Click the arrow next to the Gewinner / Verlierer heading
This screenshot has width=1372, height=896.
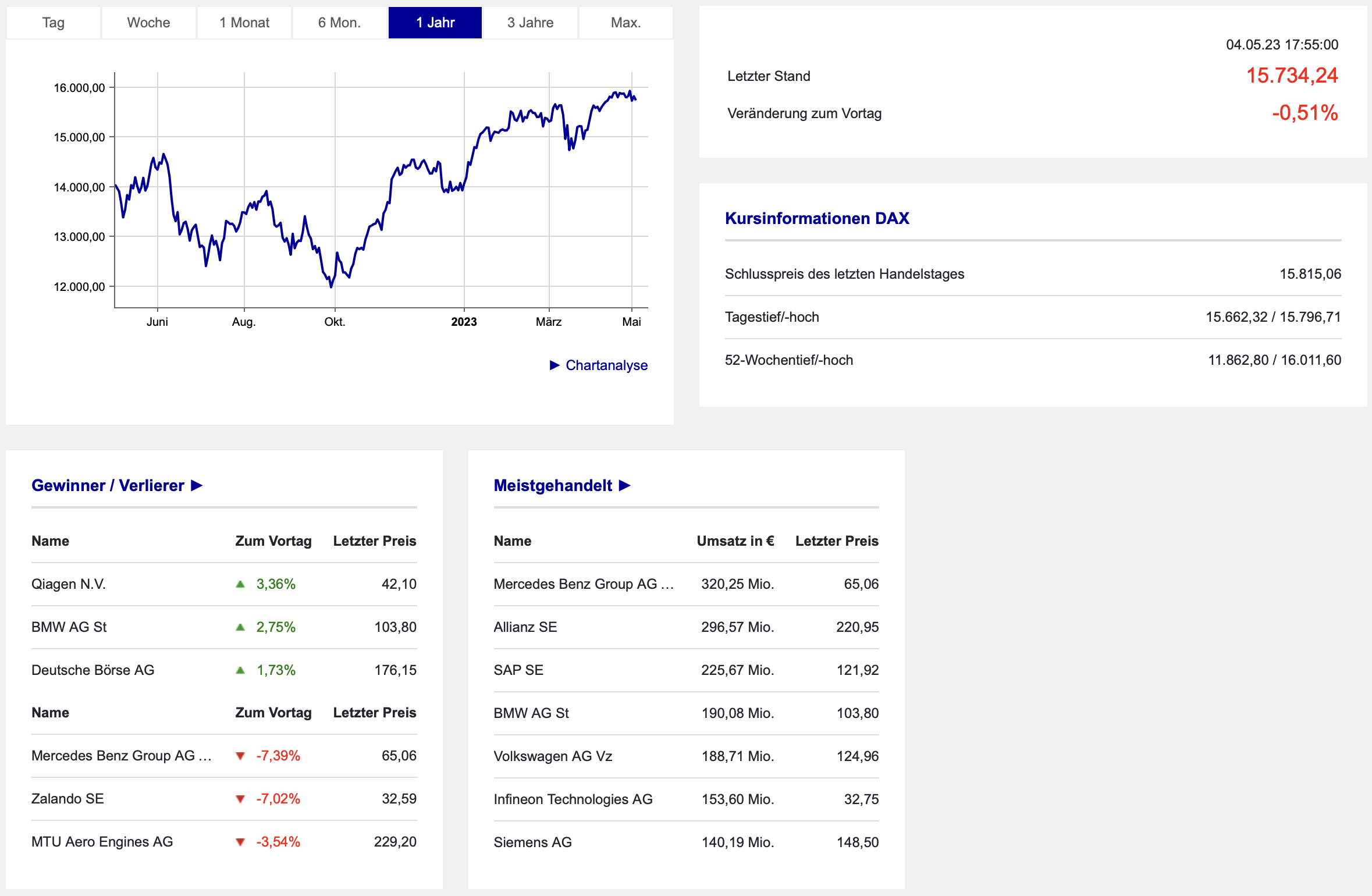(197, 485)
